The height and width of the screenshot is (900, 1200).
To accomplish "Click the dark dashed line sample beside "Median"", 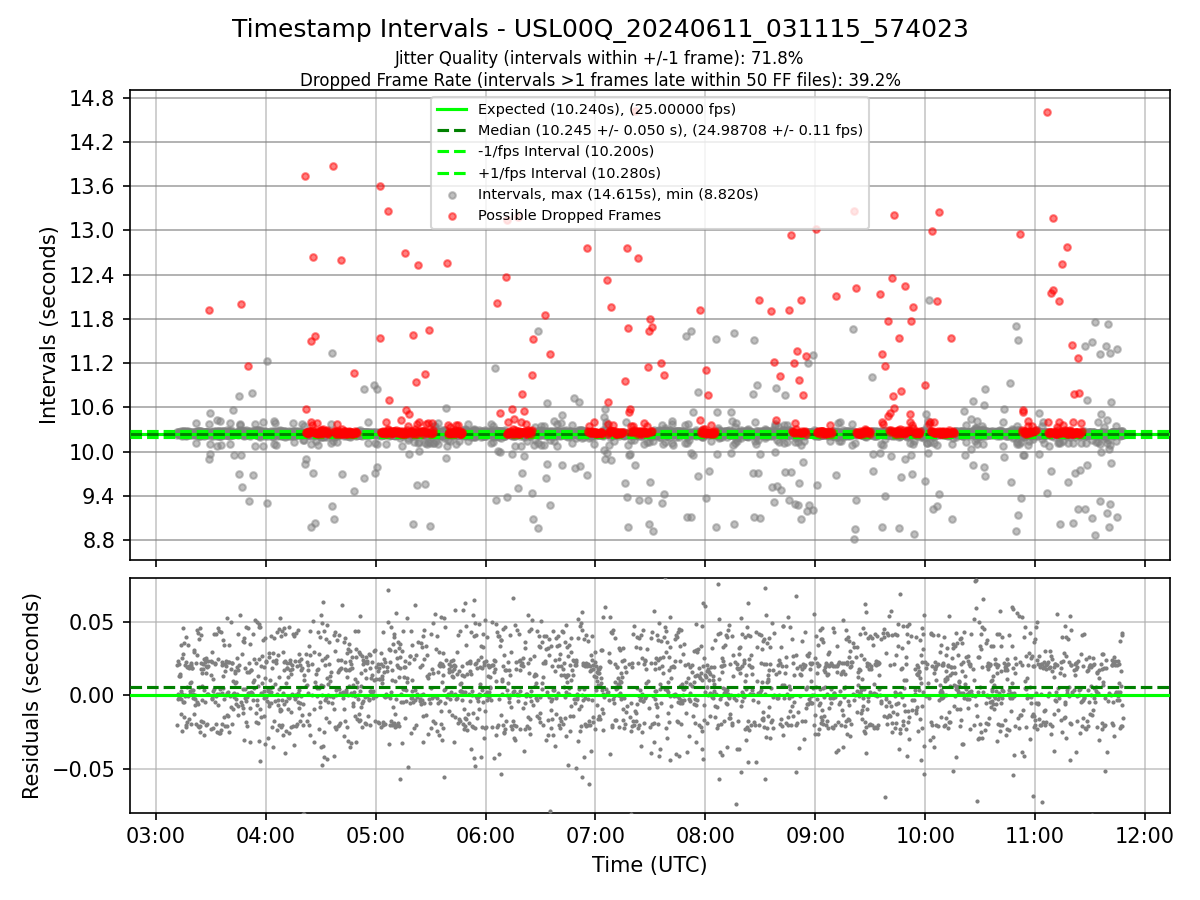I will click(453, 130).
